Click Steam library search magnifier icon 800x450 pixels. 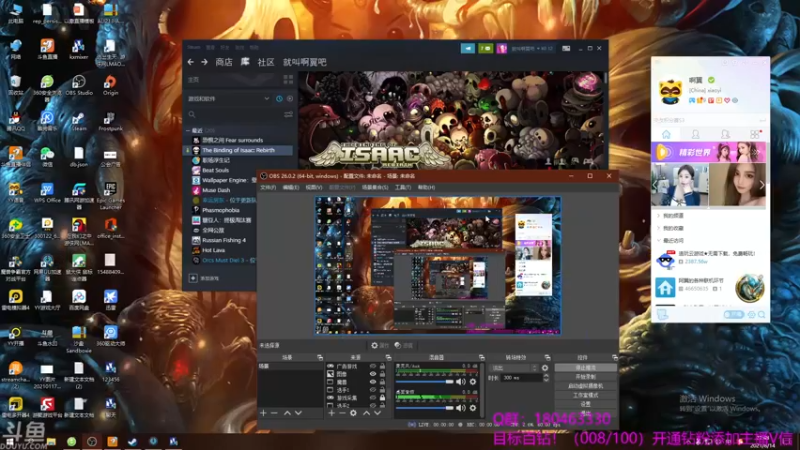(x=192, y=115)
